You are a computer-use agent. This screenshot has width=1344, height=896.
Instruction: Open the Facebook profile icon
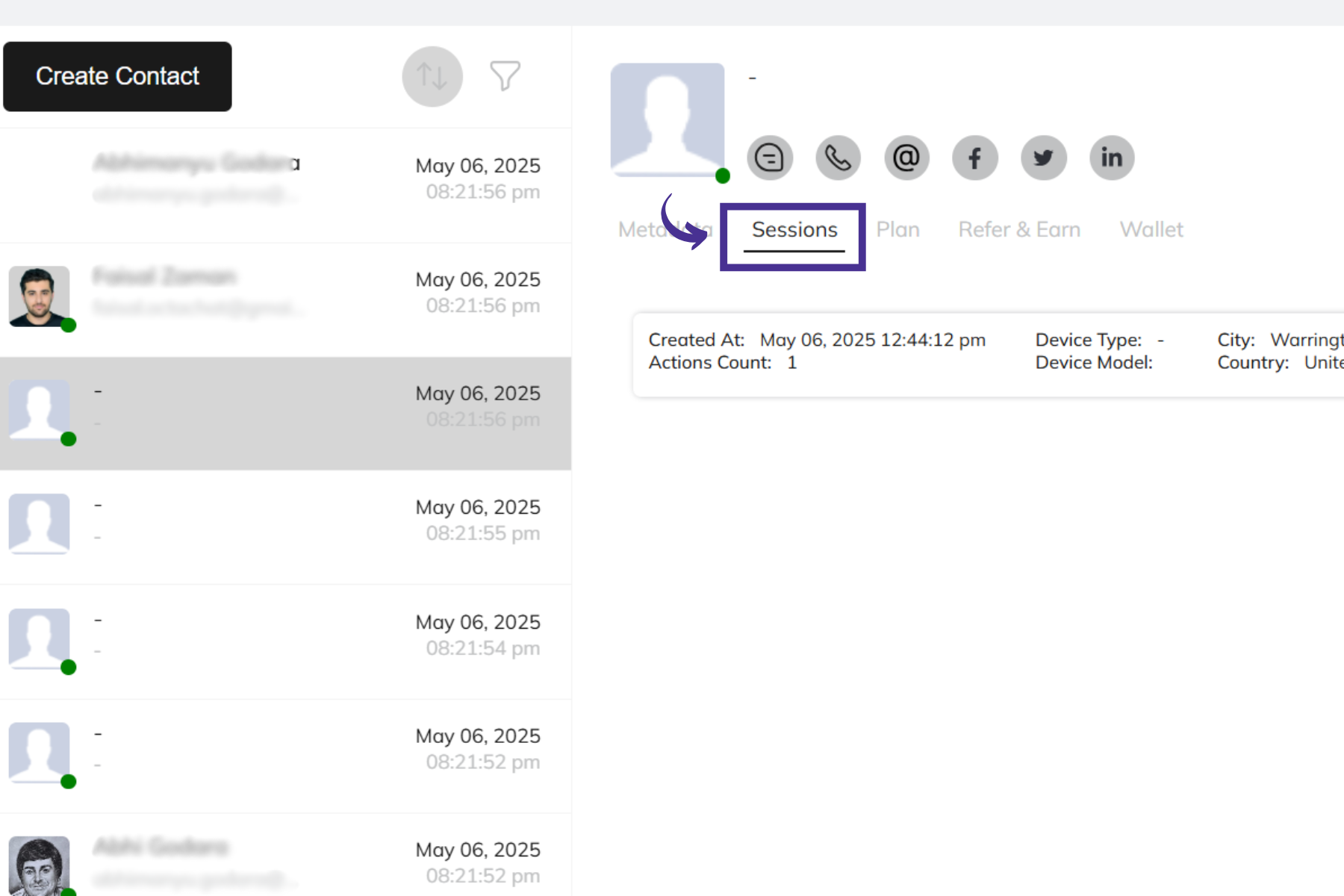[974, 158]
